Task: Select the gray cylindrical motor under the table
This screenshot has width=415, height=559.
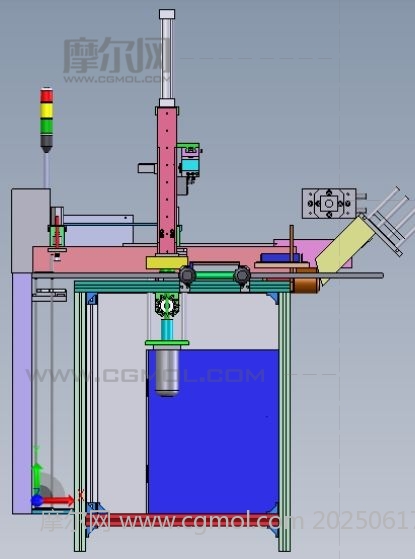Action: pos(167,373)
